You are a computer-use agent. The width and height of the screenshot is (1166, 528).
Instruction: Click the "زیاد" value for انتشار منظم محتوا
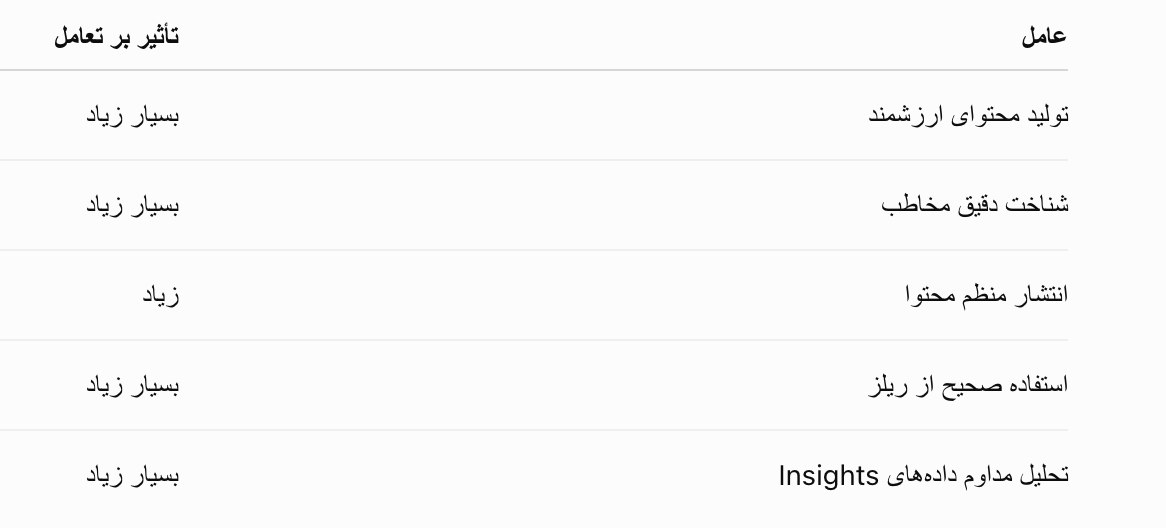click(x=161, y=295)
